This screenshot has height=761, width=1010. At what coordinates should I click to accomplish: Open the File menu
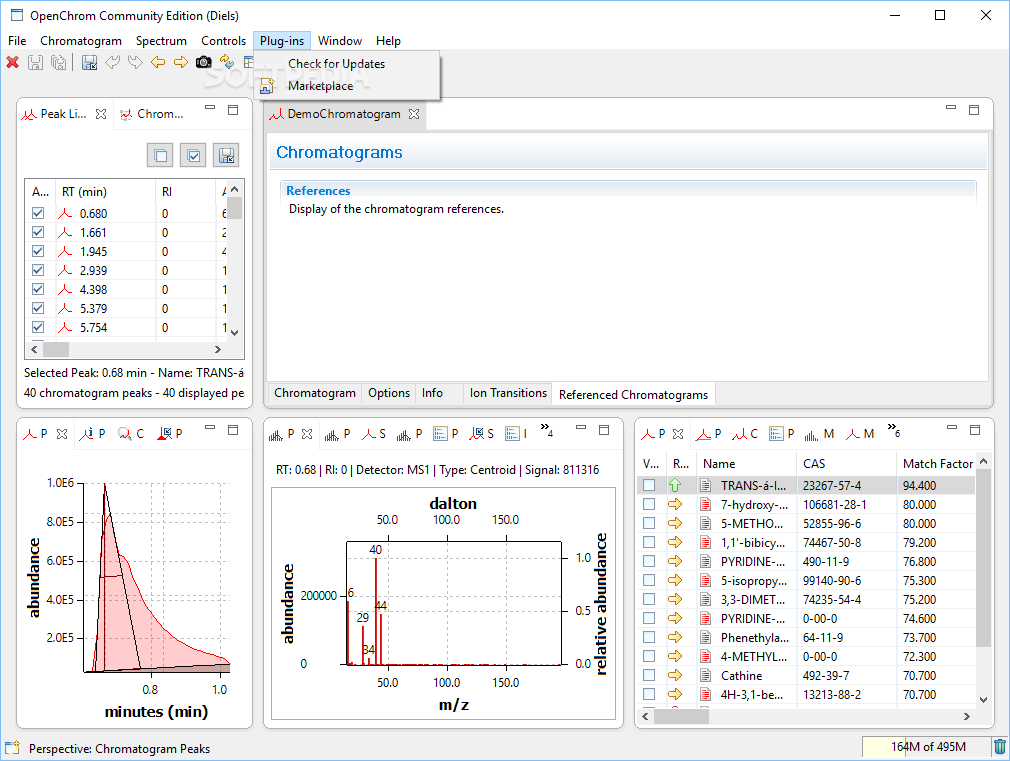pos(17,41)
